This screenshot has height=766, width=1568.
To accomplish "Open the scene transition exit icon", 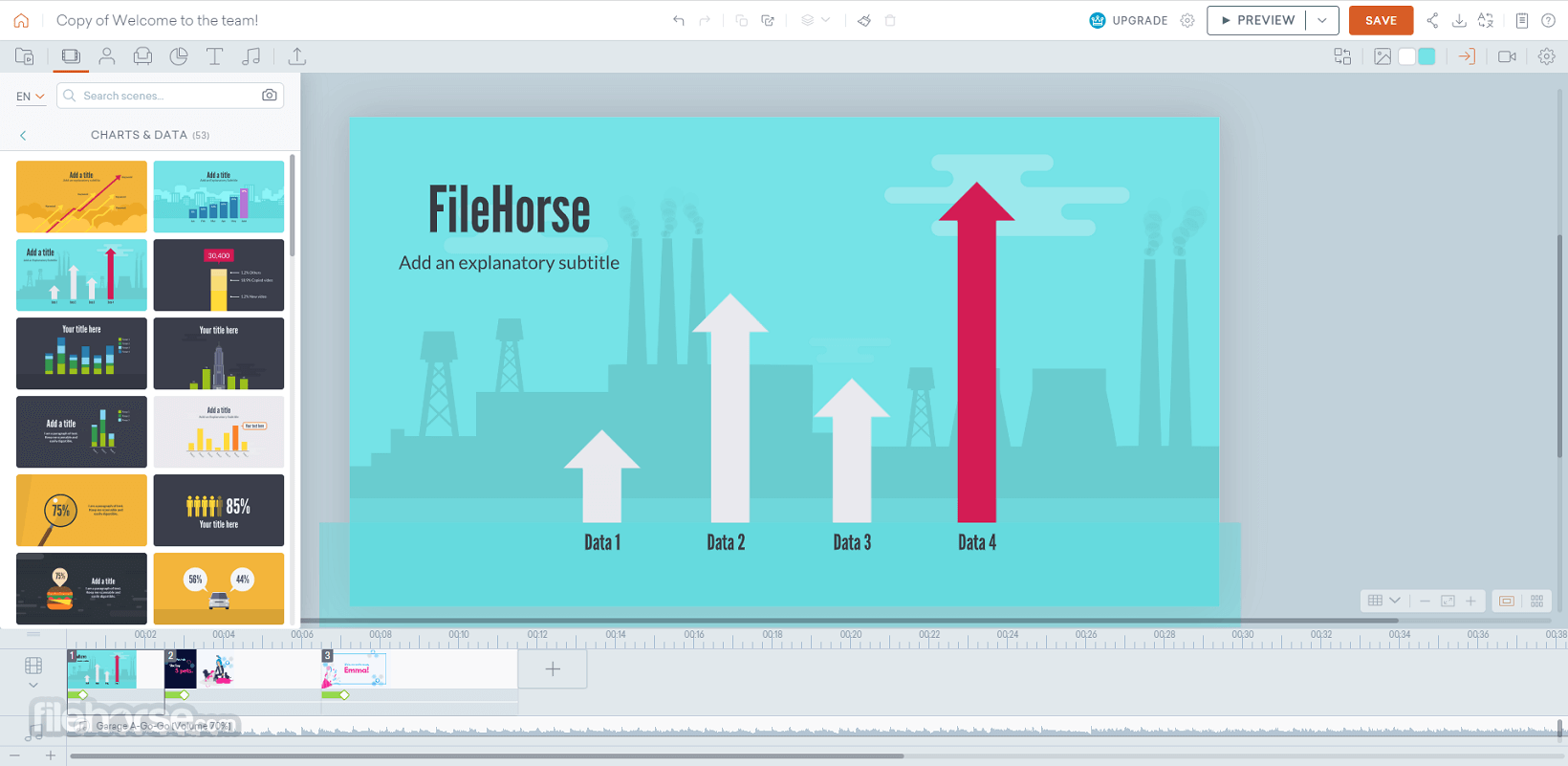I will tap(1467, 56).
